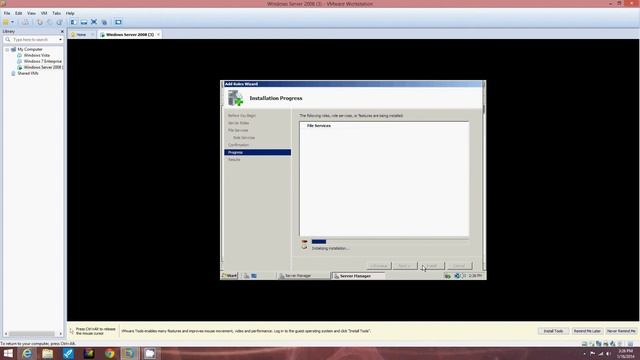Click the Never Remind Me button
This screenshot has height=360, width=640.
pos(621,331)
